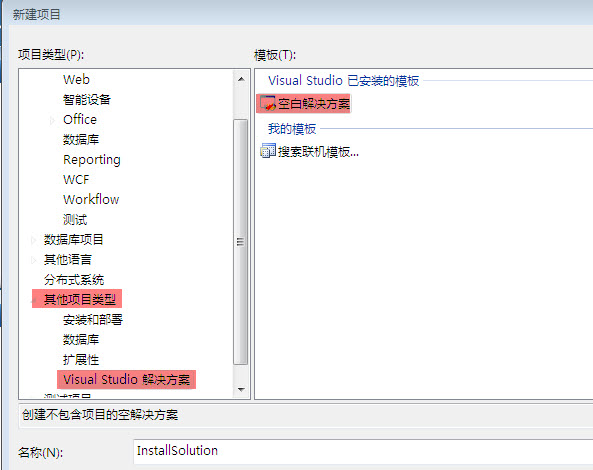Expand the 其他语言 node
Image resolution: width=593 pixels, height=470 pixels.
click(x=33, y=260)
